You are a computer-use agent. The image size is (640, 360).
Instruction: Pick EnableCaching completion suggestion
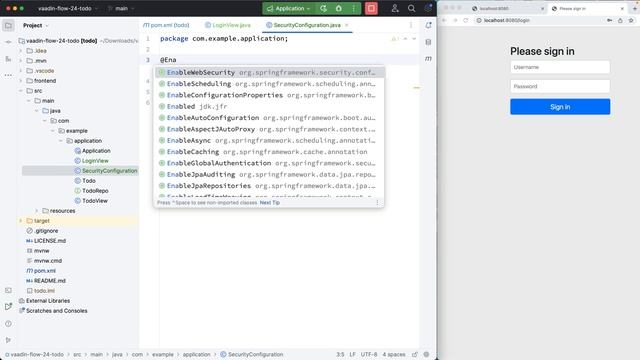(269, 152)
